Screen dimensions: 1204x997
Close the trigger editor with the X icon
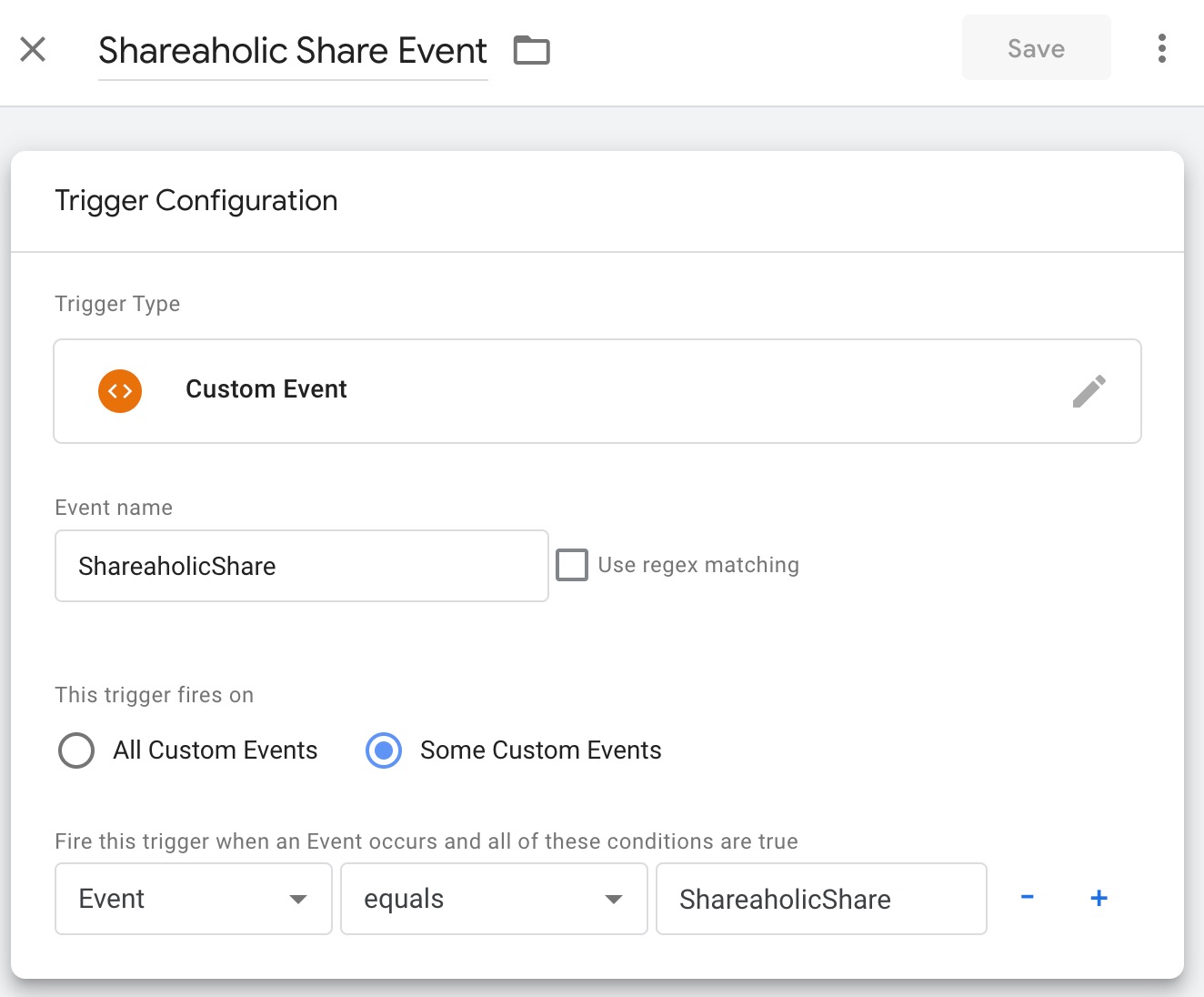click(x=33, y=49)
